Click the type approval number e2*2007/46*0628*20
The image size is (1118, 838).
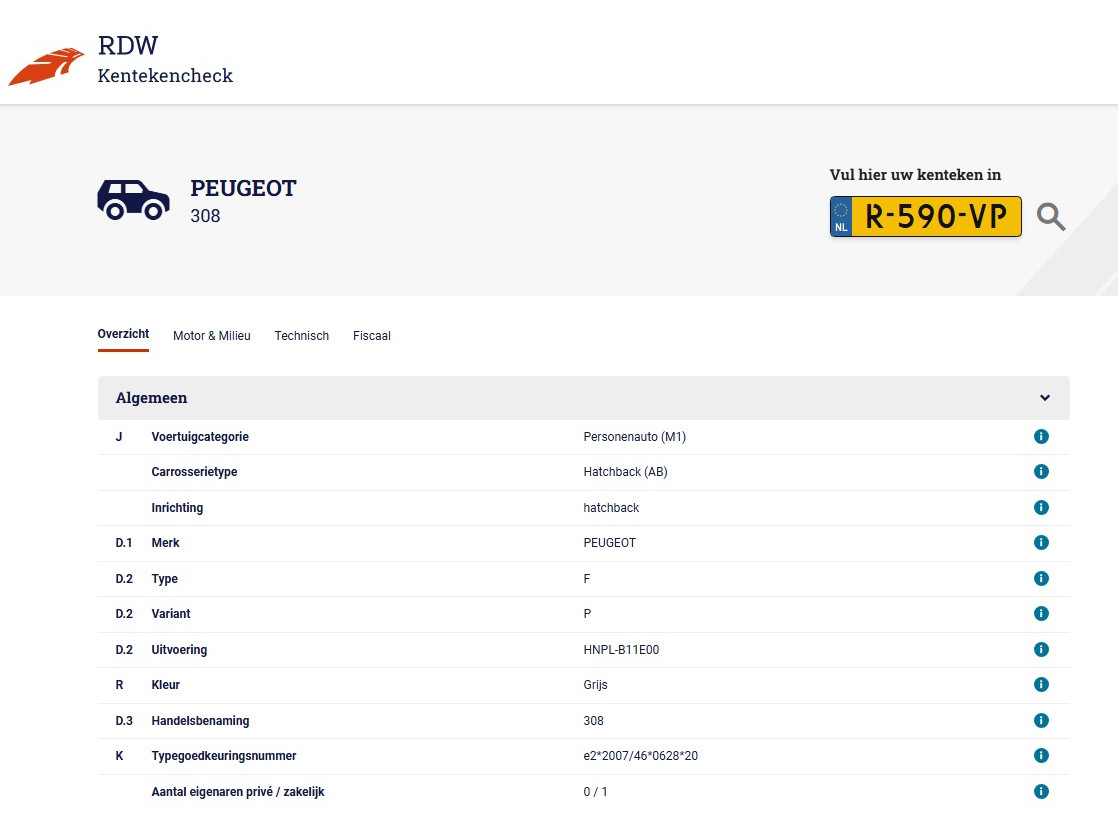[x=640, y=756]
